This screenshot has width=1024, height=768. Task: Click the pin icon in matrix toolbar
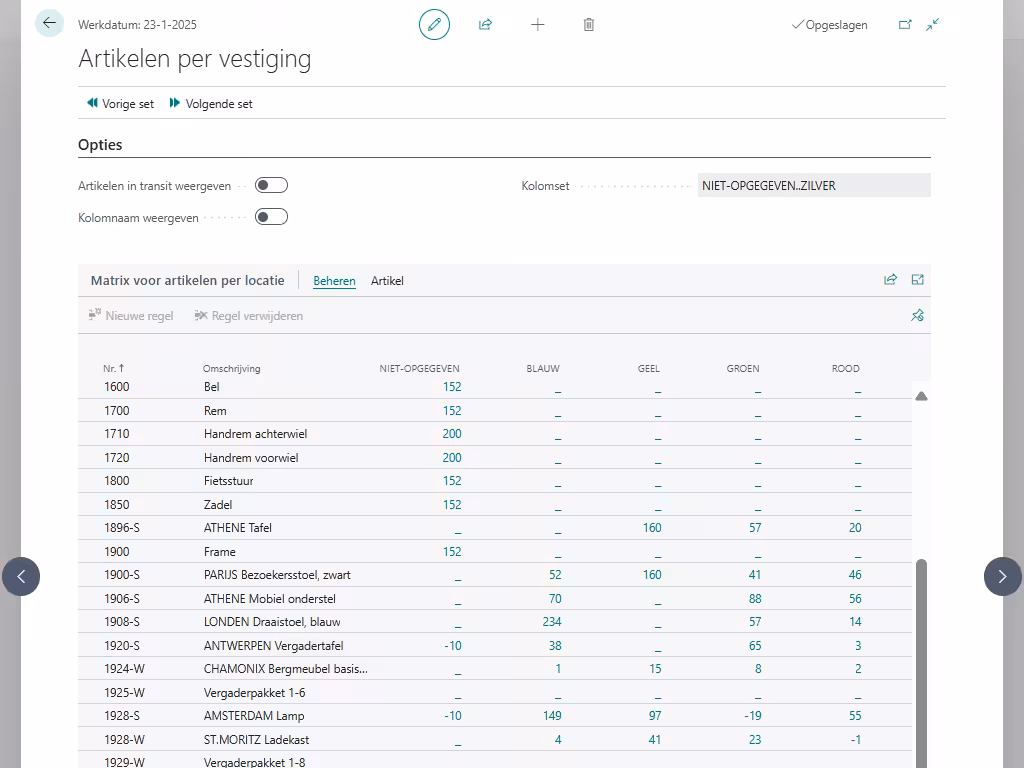click(x=917, y=316)
